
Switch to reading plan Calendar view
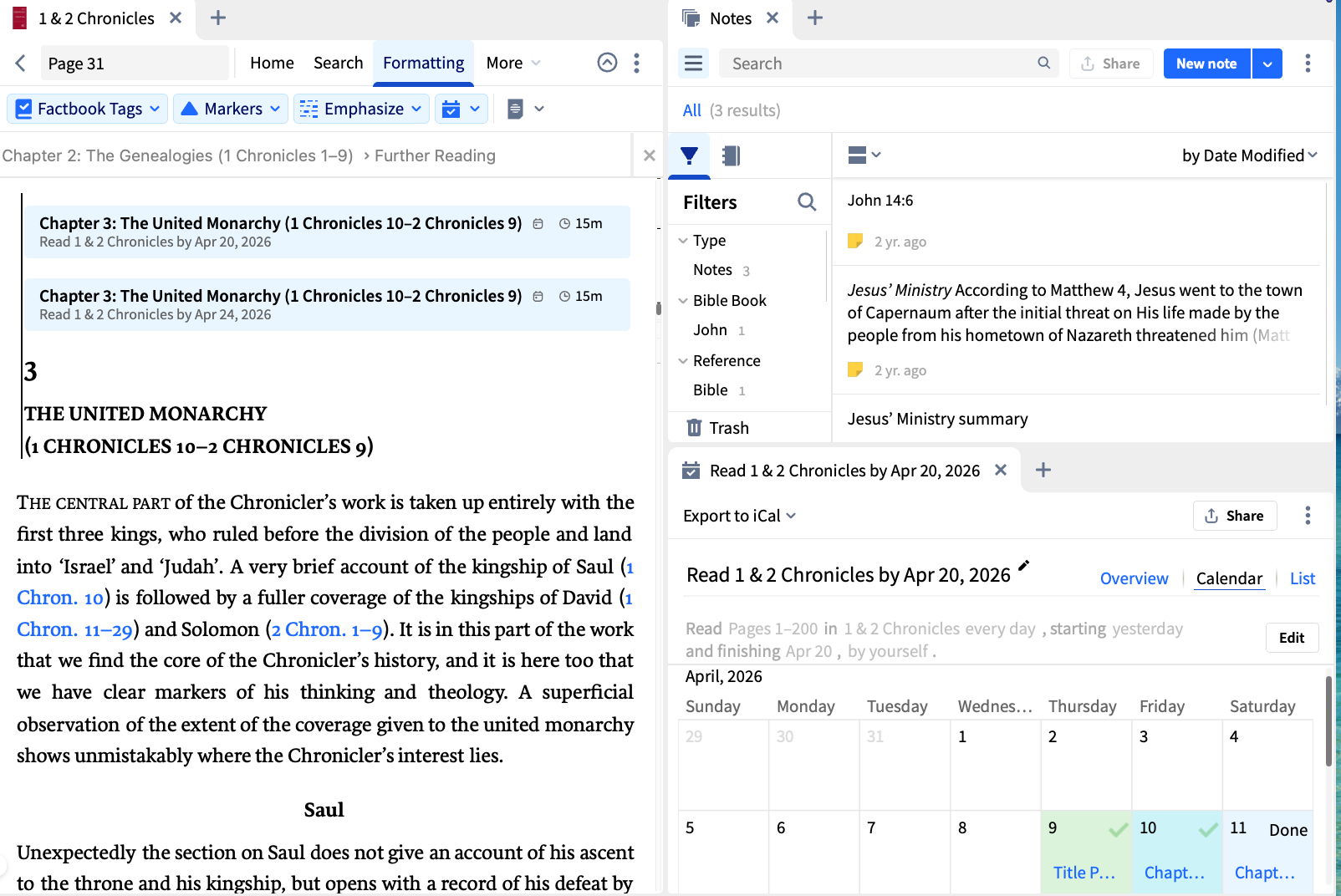point(1229,578)
